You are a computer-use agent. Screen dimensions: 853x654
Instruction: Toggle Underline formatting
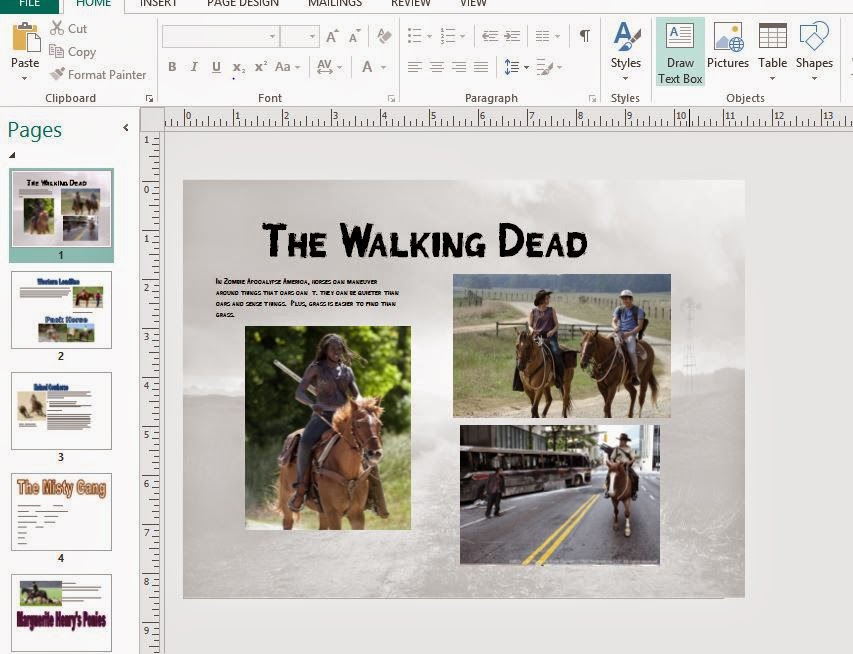click(217, 67)
